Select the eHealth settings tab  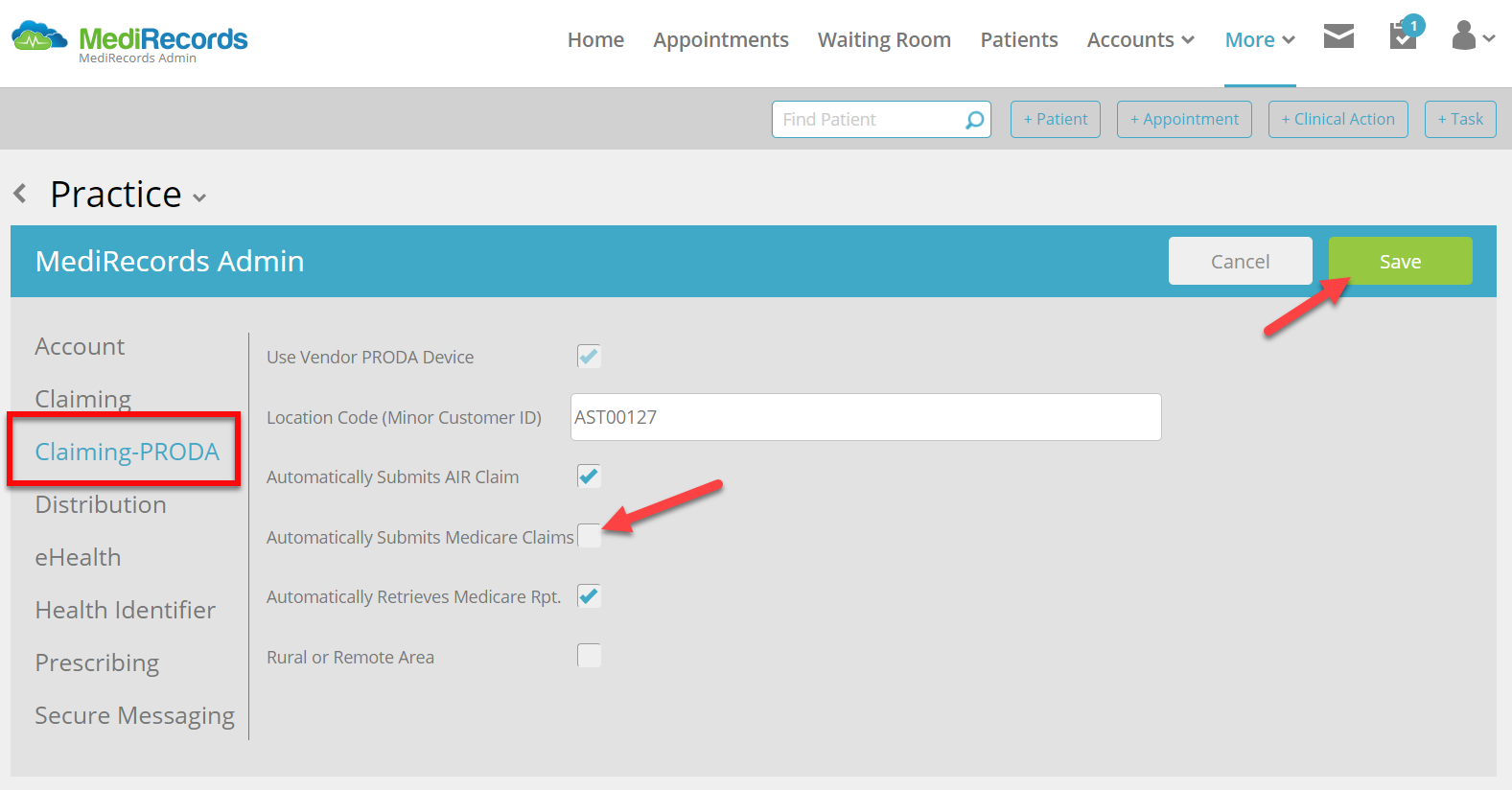78,558
